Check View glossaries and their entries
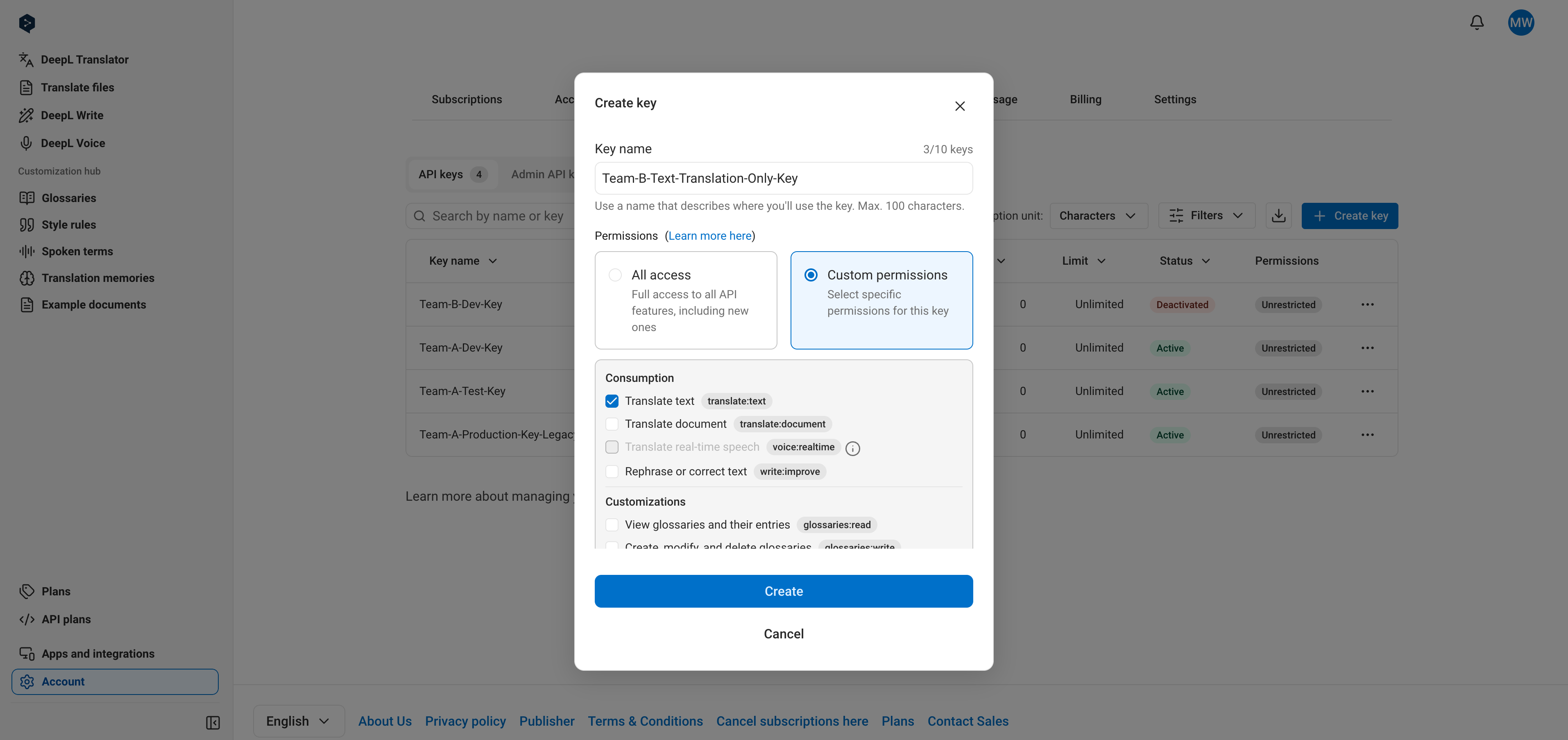This screenshot has height=740, width=1568. (x=612, y=525)
